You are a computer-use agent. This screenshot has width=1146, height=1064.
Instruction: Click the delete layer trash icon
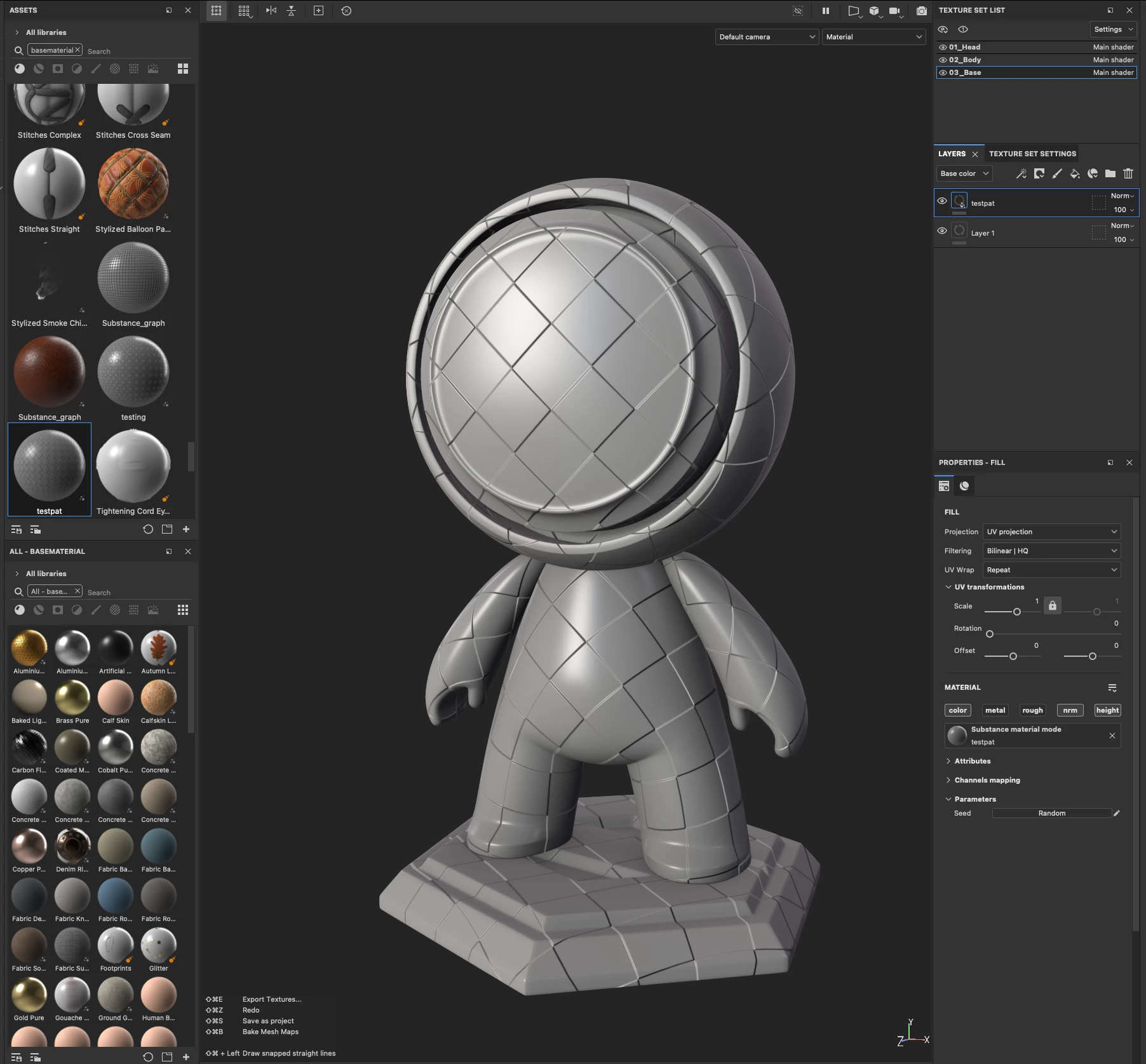pyautogui.click(x=1128, y=173)
